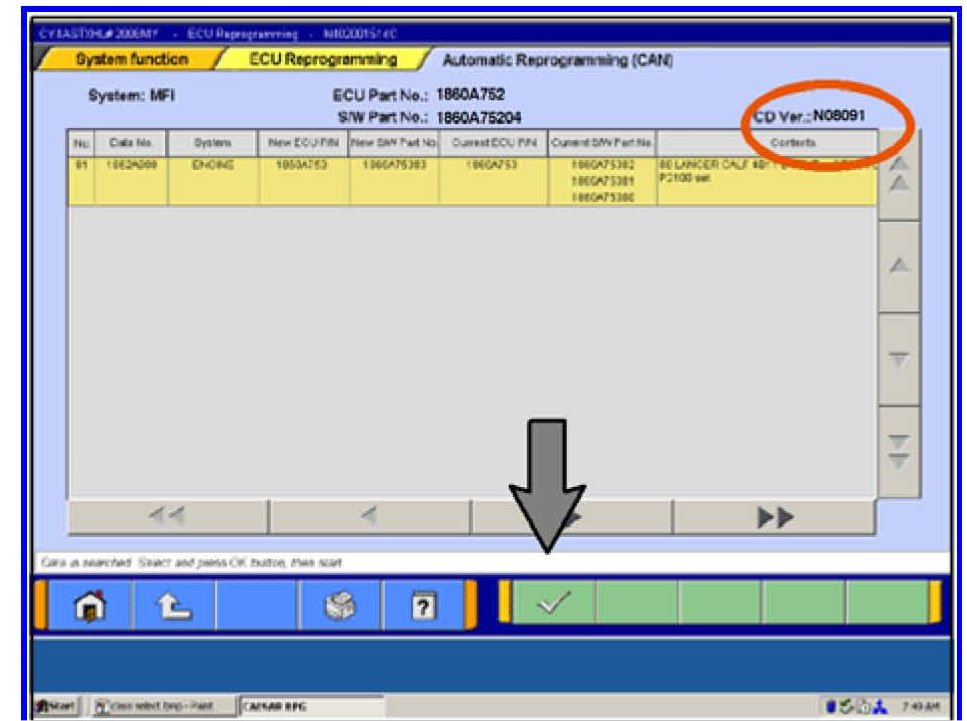Jump to the last page with double-right arrows
967x721 pixels.
click(x=773, y=517)
